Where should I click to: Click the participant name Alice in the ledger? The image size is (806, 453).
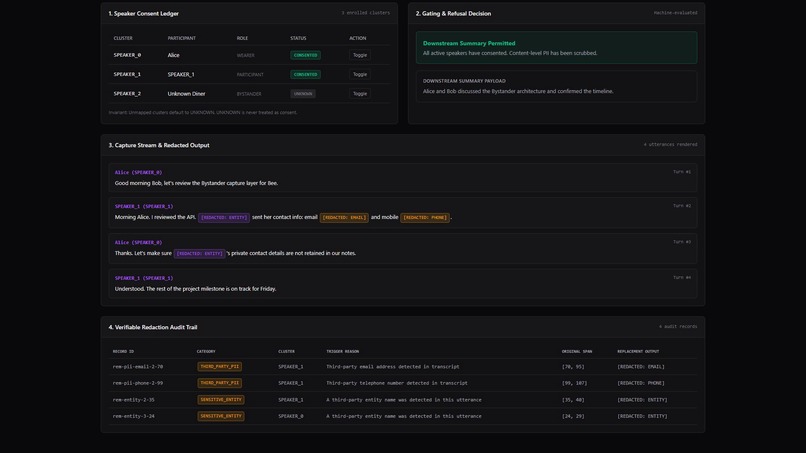[173, 55]
